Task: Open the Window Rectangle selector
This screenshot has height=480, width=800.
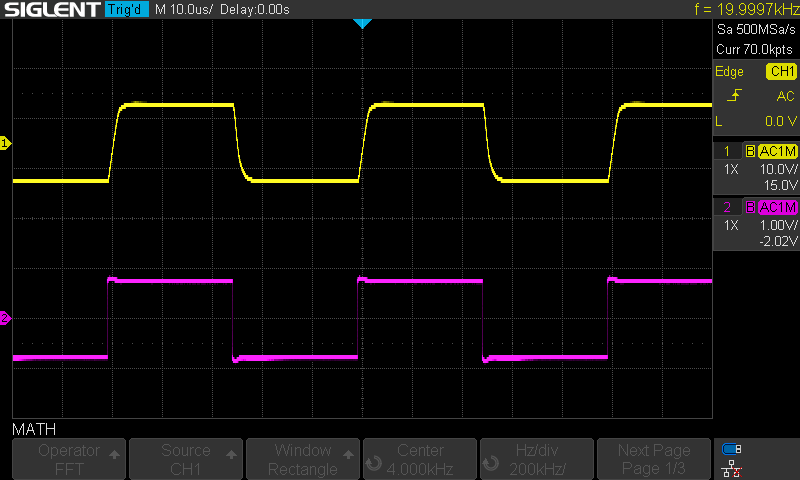Action: pyautogui.click(x=303, y=459)
